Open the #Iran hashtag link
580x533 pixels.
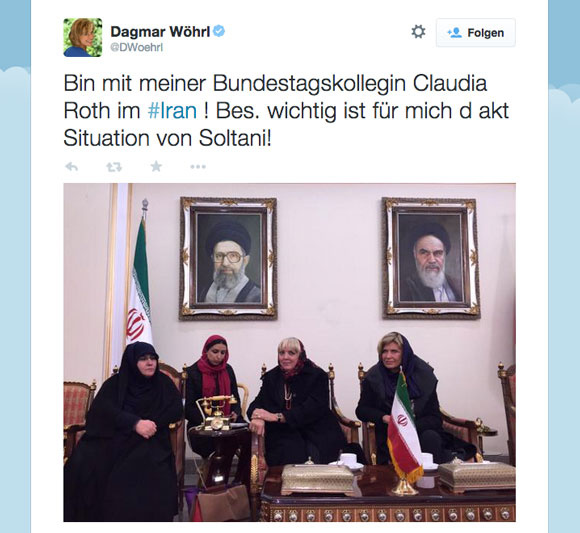(x=172, y=111)
